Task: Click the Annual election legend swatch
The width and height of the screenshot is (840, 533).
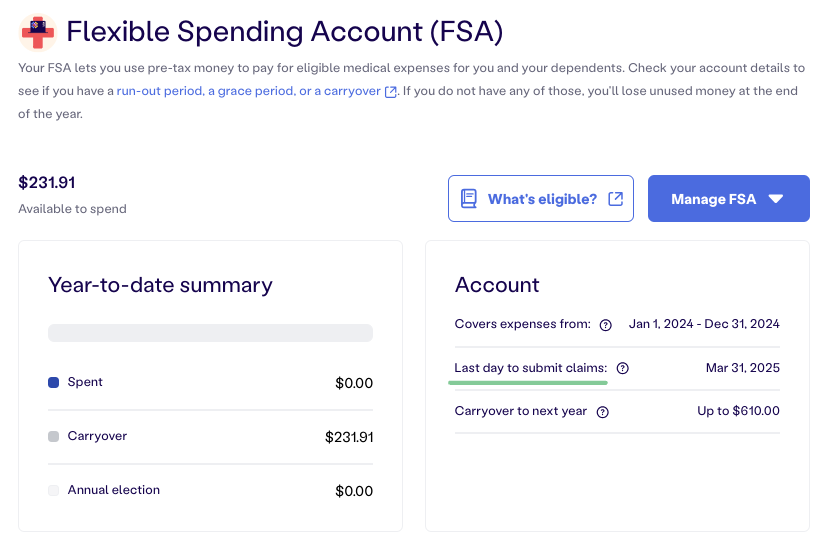Action: coord(54,491)
